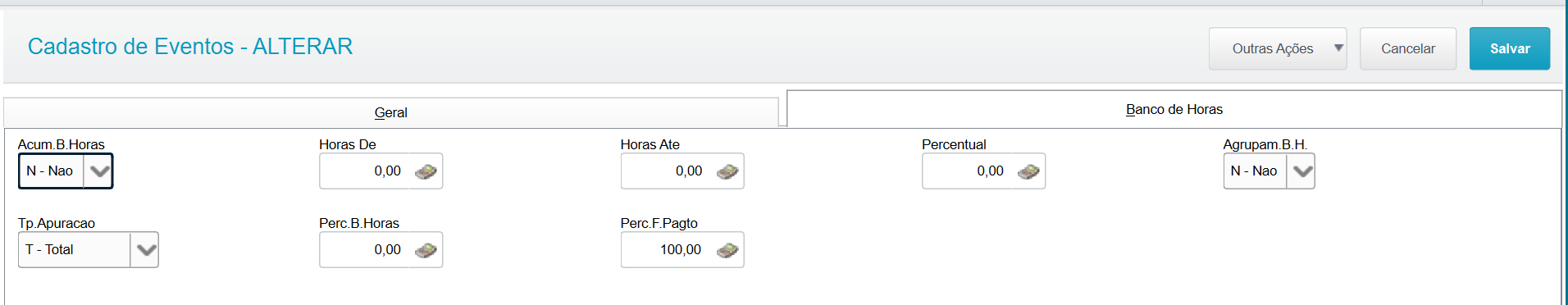Click the Cancelar button

(x=1408, y=48)
